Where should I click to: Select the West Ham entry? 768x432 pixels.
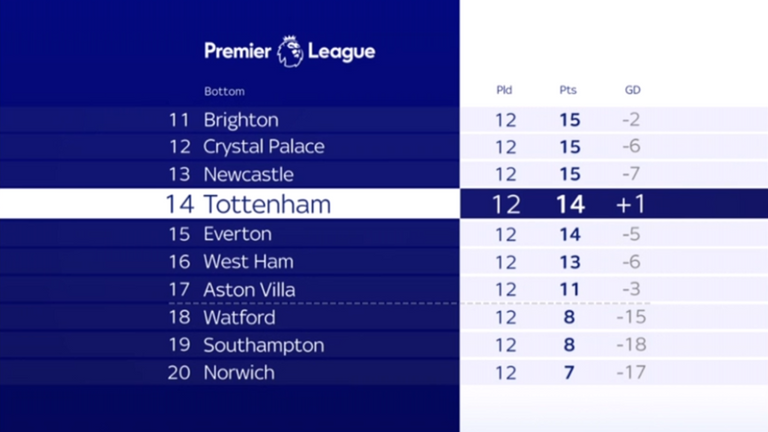point(384,262)
